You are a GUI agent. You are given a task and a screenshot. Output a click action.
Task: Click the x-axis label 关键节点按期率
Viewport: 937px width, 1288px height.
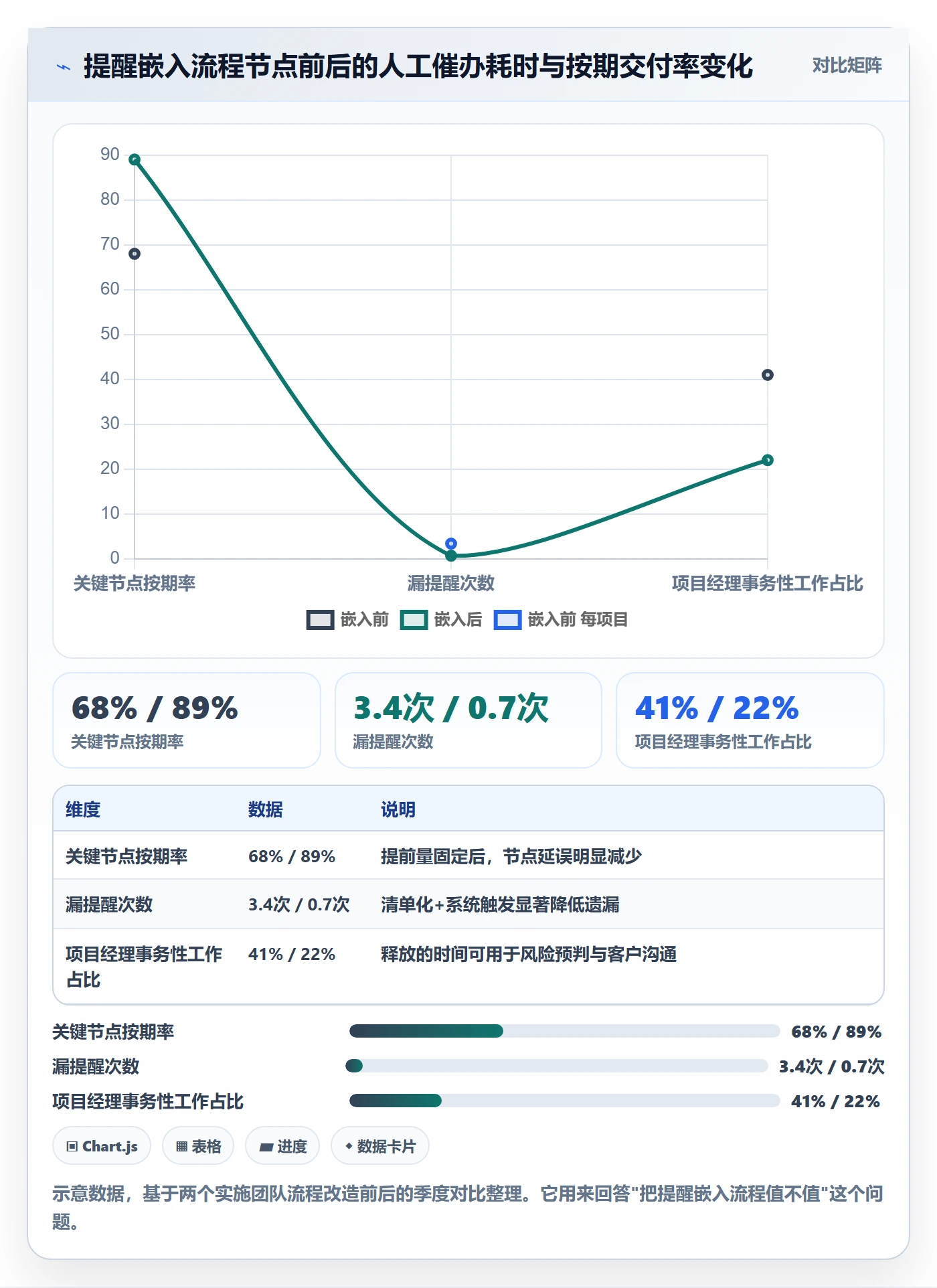(x=135, y=583)
